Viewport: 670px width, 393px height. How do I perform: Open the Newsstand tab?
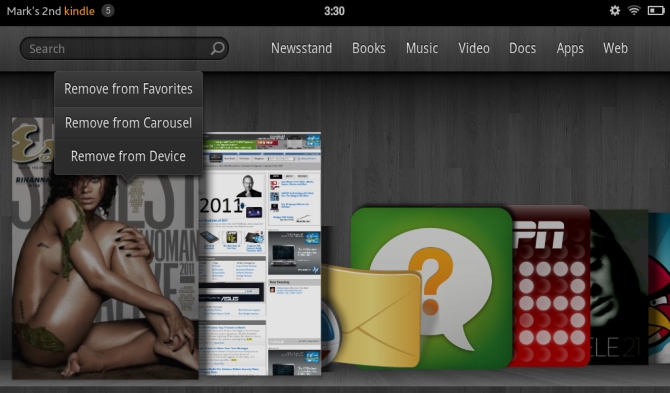pyautogui.click(x=301, y=48)
